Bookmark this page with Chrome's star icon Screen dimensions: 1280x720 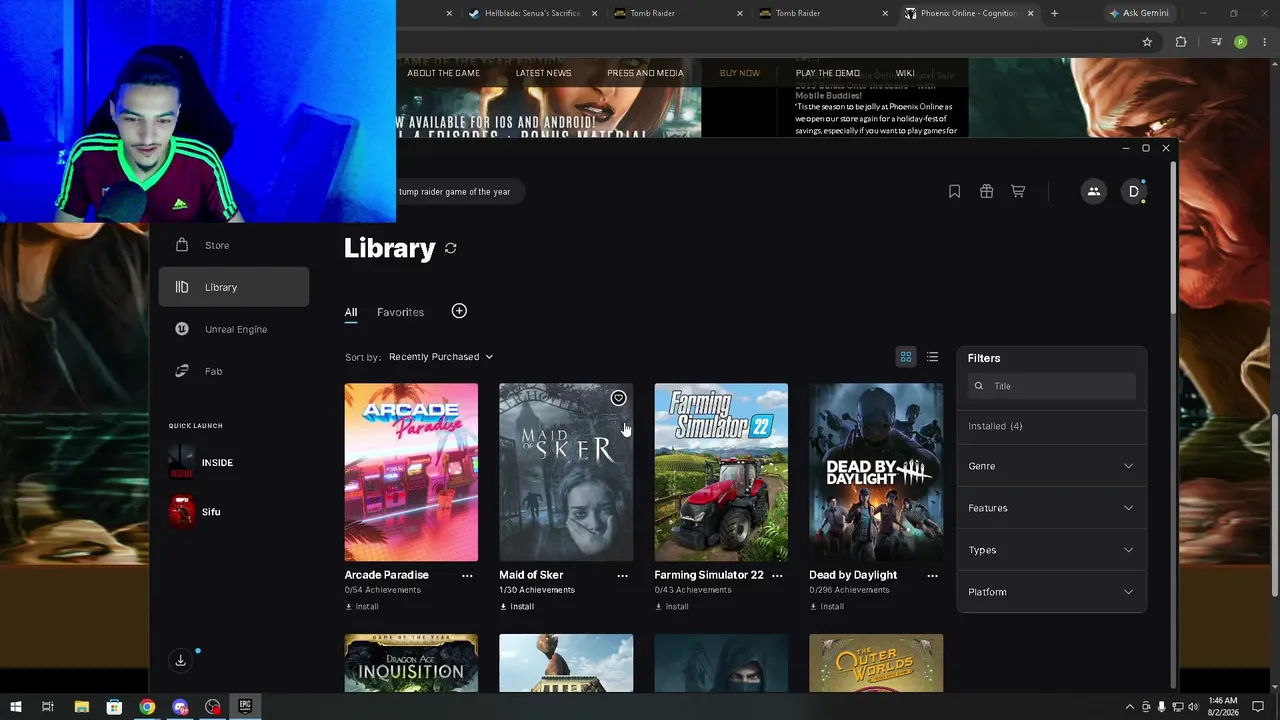[1147, 42]
